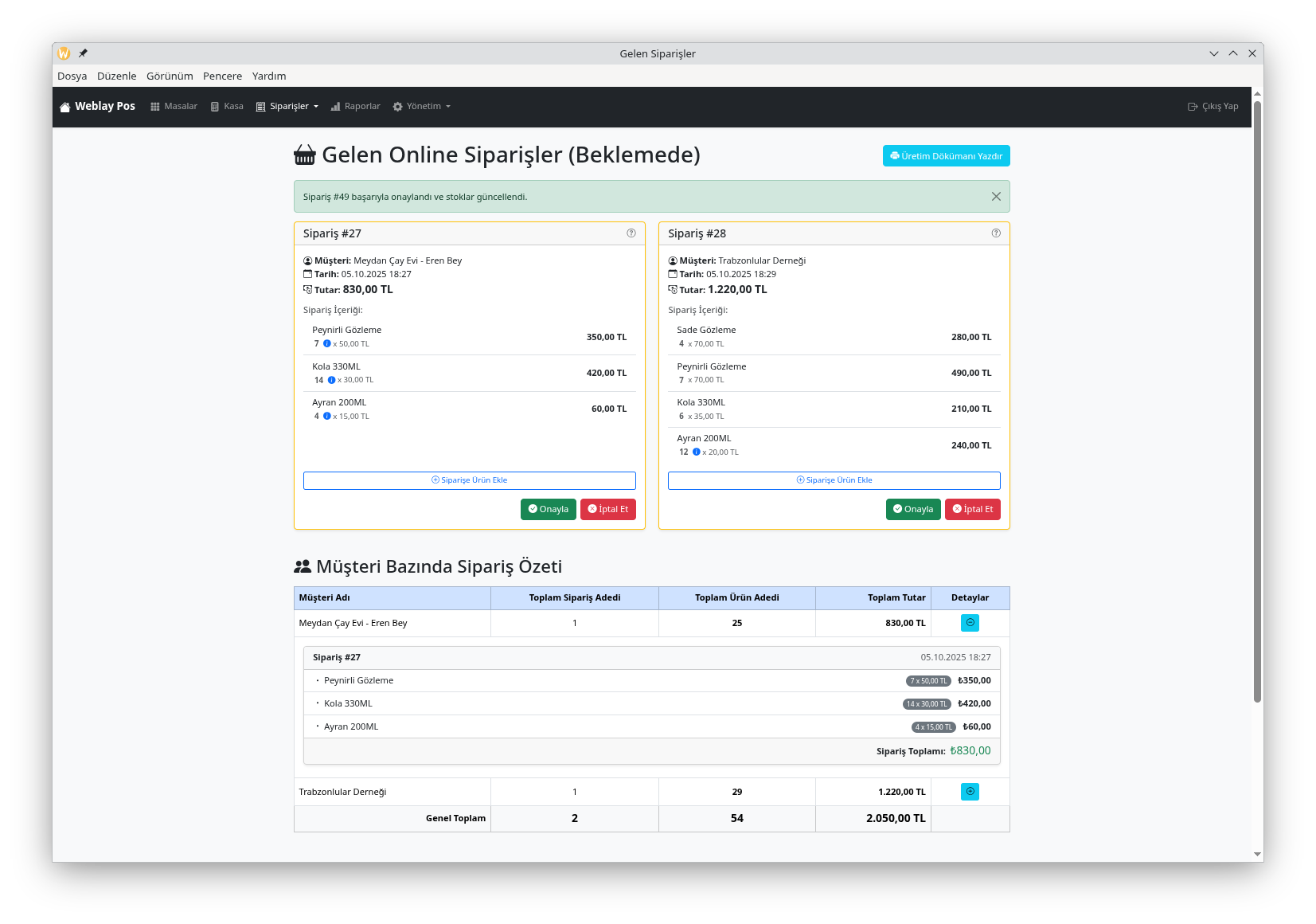Screen dimensions: 1316x924
Task: Approve order #27 with Onayla button
Action: click(548, 510)
